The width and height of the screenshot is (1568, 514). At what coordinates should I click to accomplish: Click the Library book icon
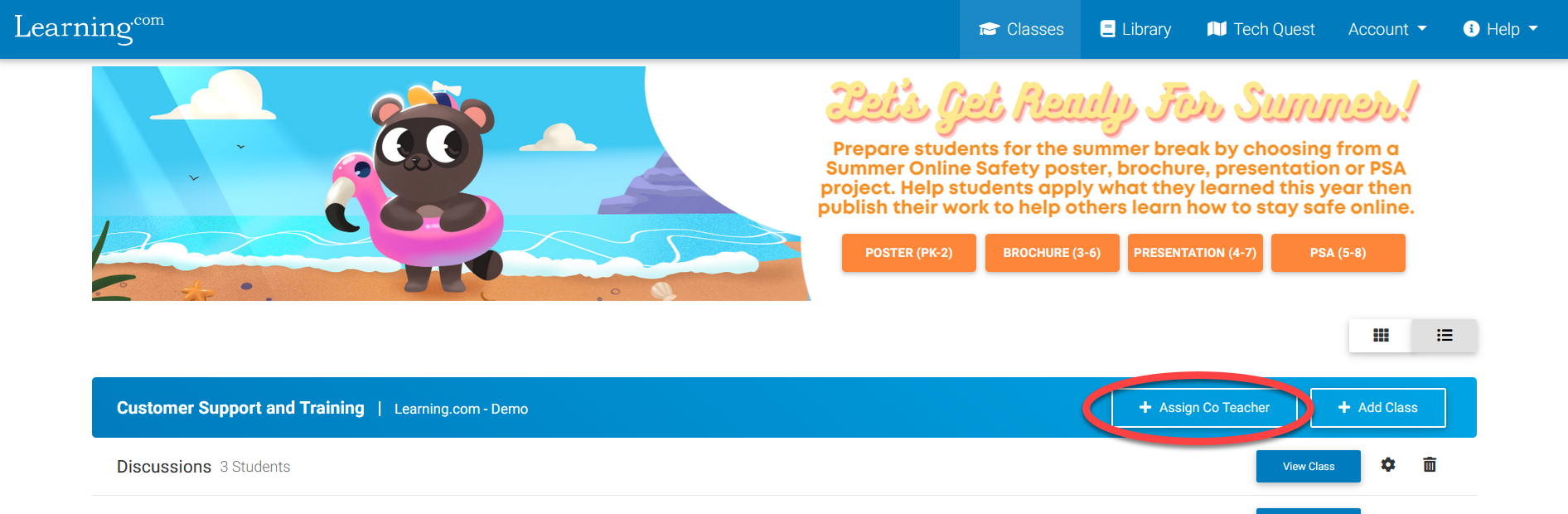(1107, 29)
